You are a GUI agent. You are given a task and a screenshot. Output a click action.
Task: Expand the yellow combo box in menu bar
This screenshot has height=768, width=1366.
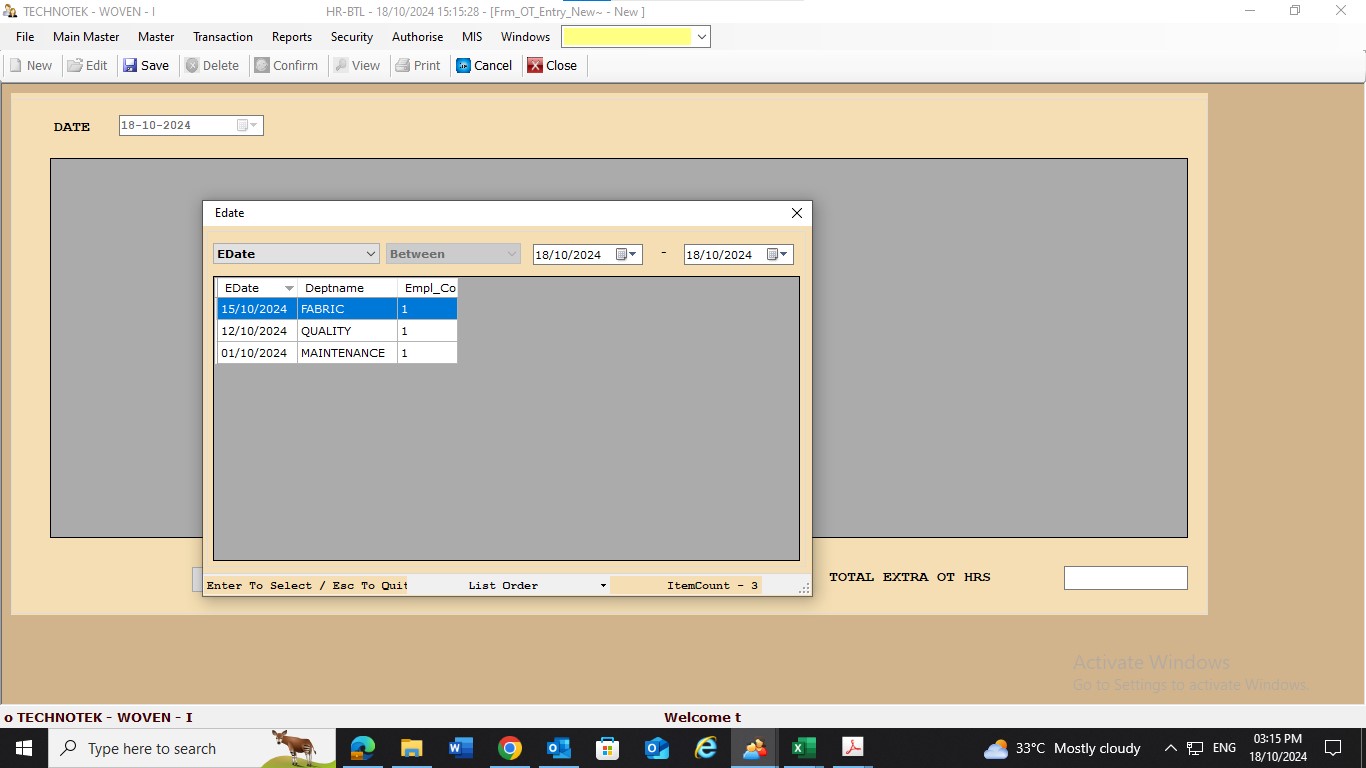click(702, 37)
